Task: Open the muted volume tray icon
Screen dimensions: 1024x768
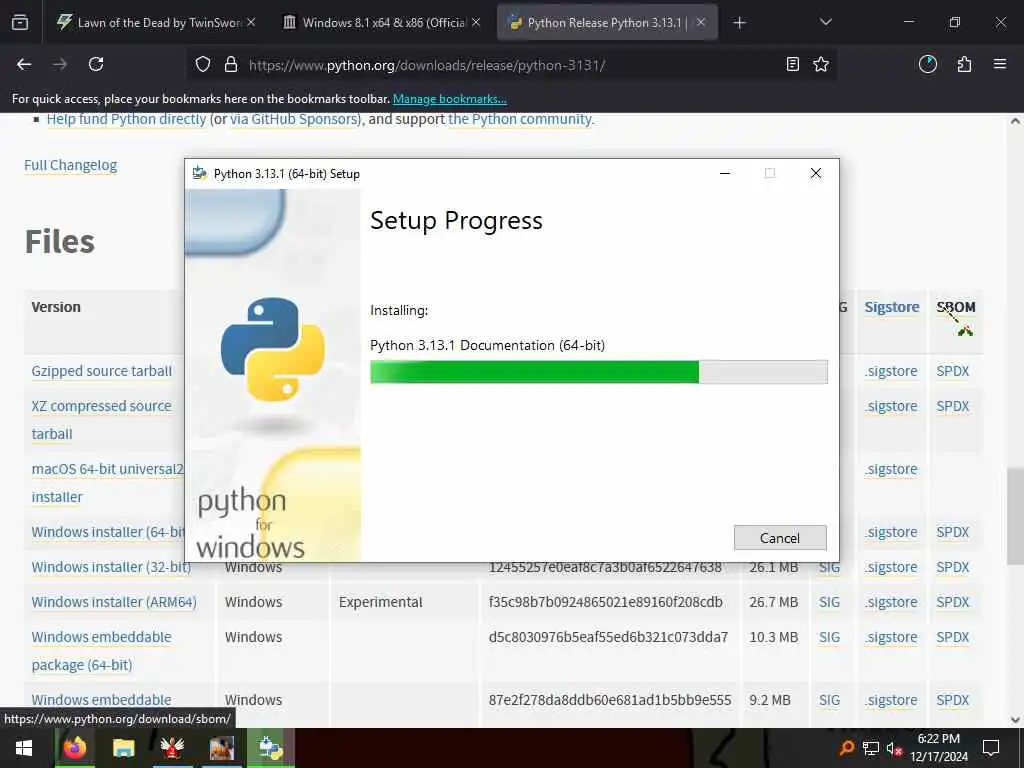Action: pyautogui.click(x=894, y=748)
